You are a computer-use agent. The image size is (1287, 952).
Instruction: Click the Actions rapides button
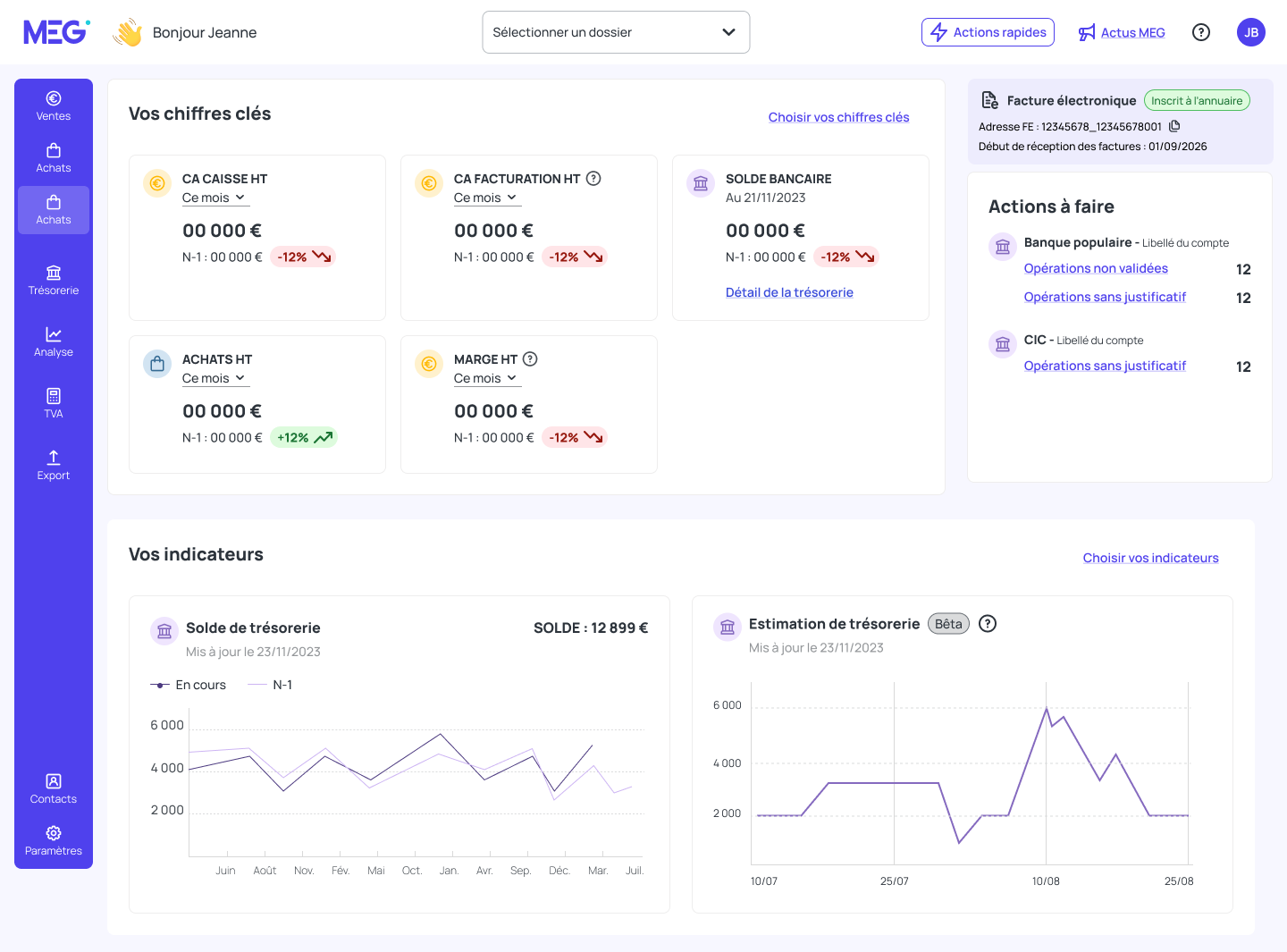[988, 32]
